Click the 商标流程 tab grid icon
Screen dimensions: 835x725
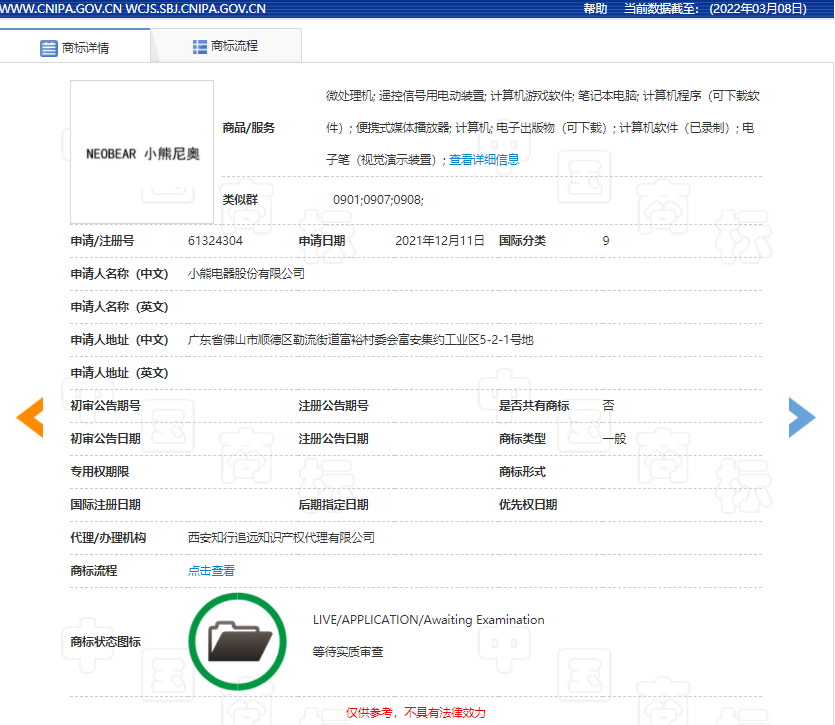click(x=200, y=47)
